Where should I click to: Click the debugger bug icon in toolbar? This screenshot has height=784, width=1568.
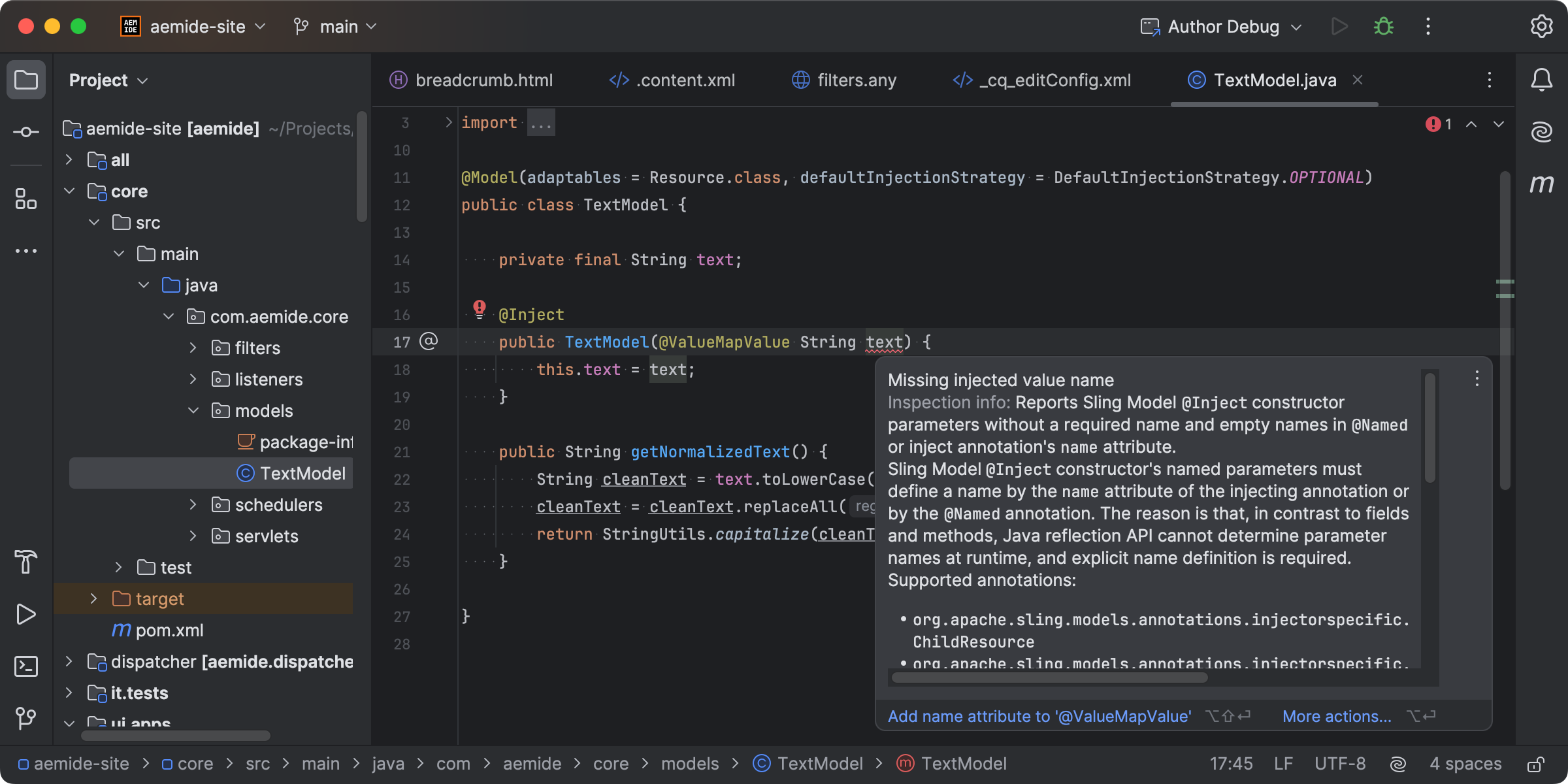click(x=1383, y=28)
